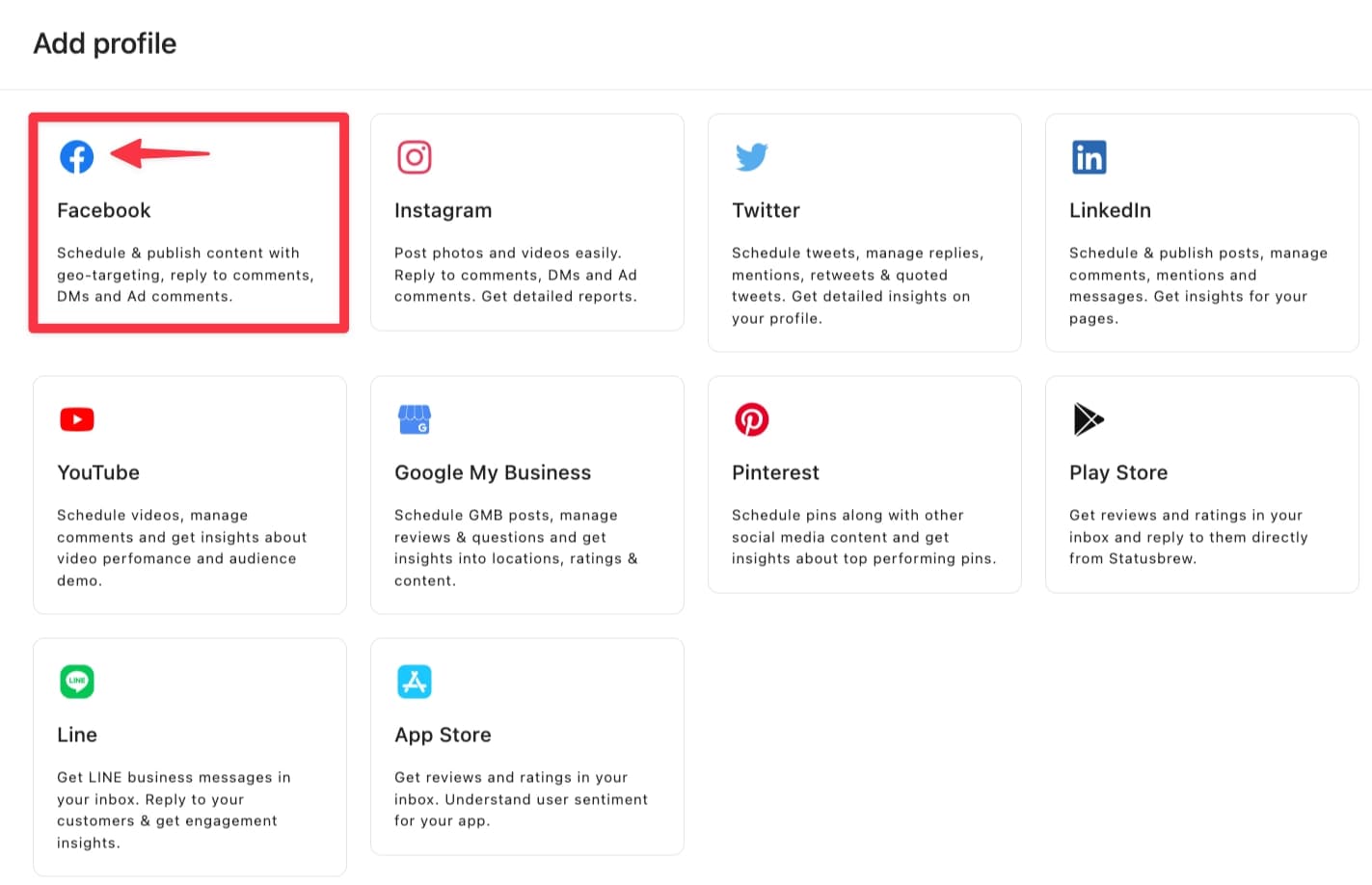
Task: Click App Store's 'Understand user sentiment' description
Action: point(521,799)
